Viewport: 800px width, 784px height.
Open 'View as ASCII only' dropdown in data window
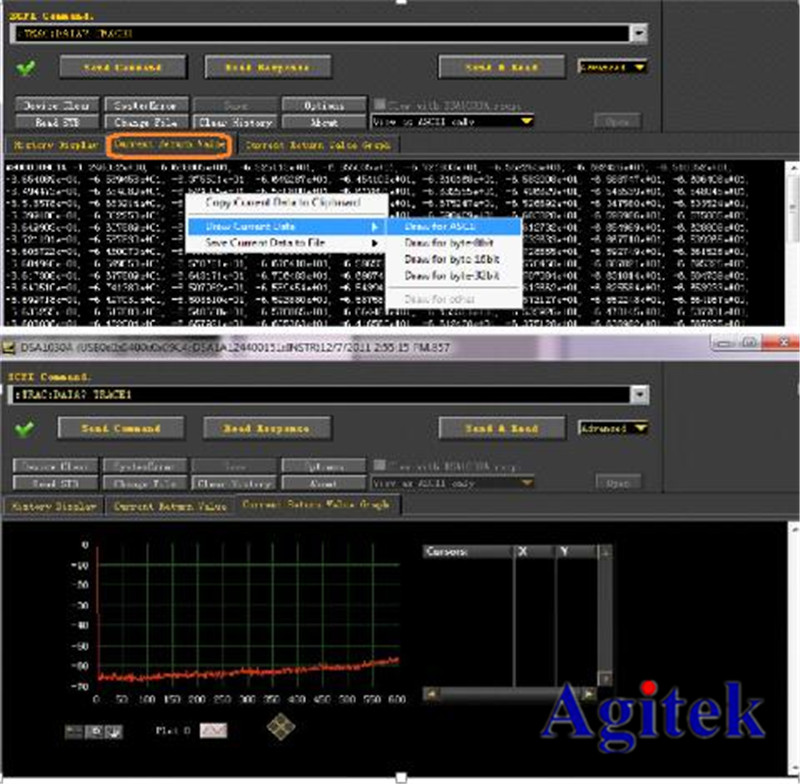[x=452, y=122]
